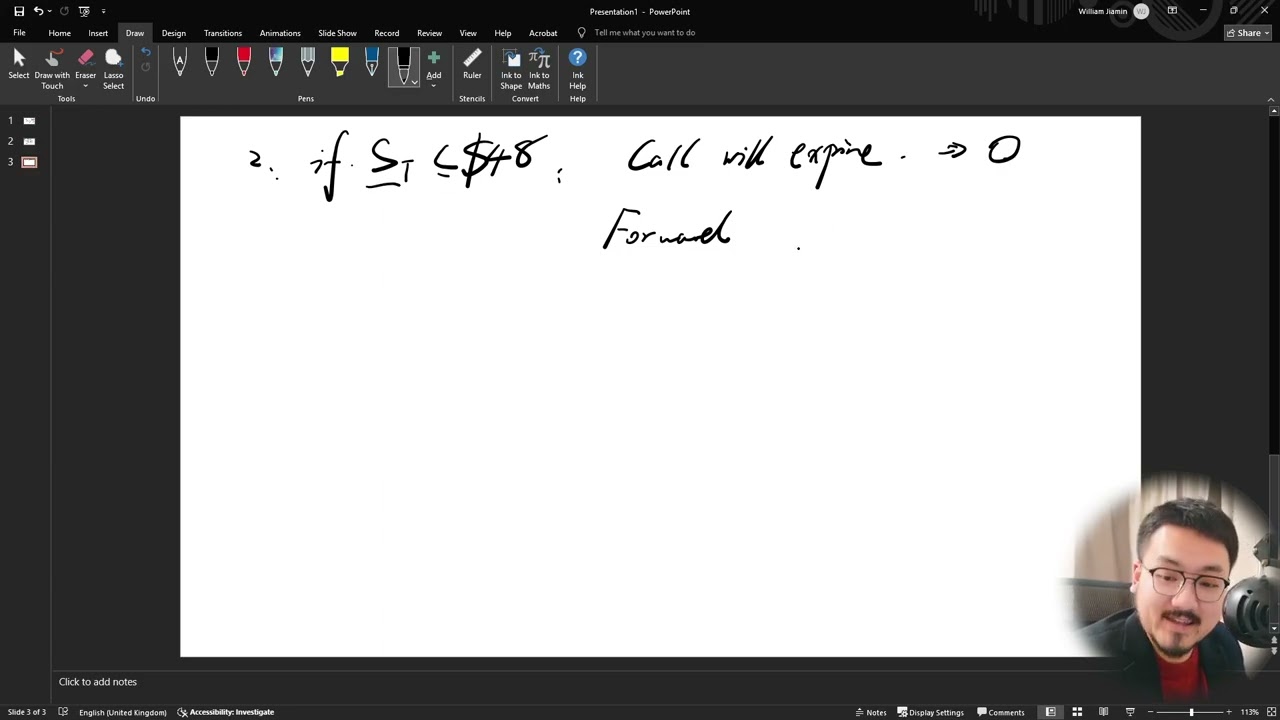Viewport: 1280px width, 720px height.
Task: Start Slide Show from the status bar
Action: pyautogui.click(x=1130, y=712)
